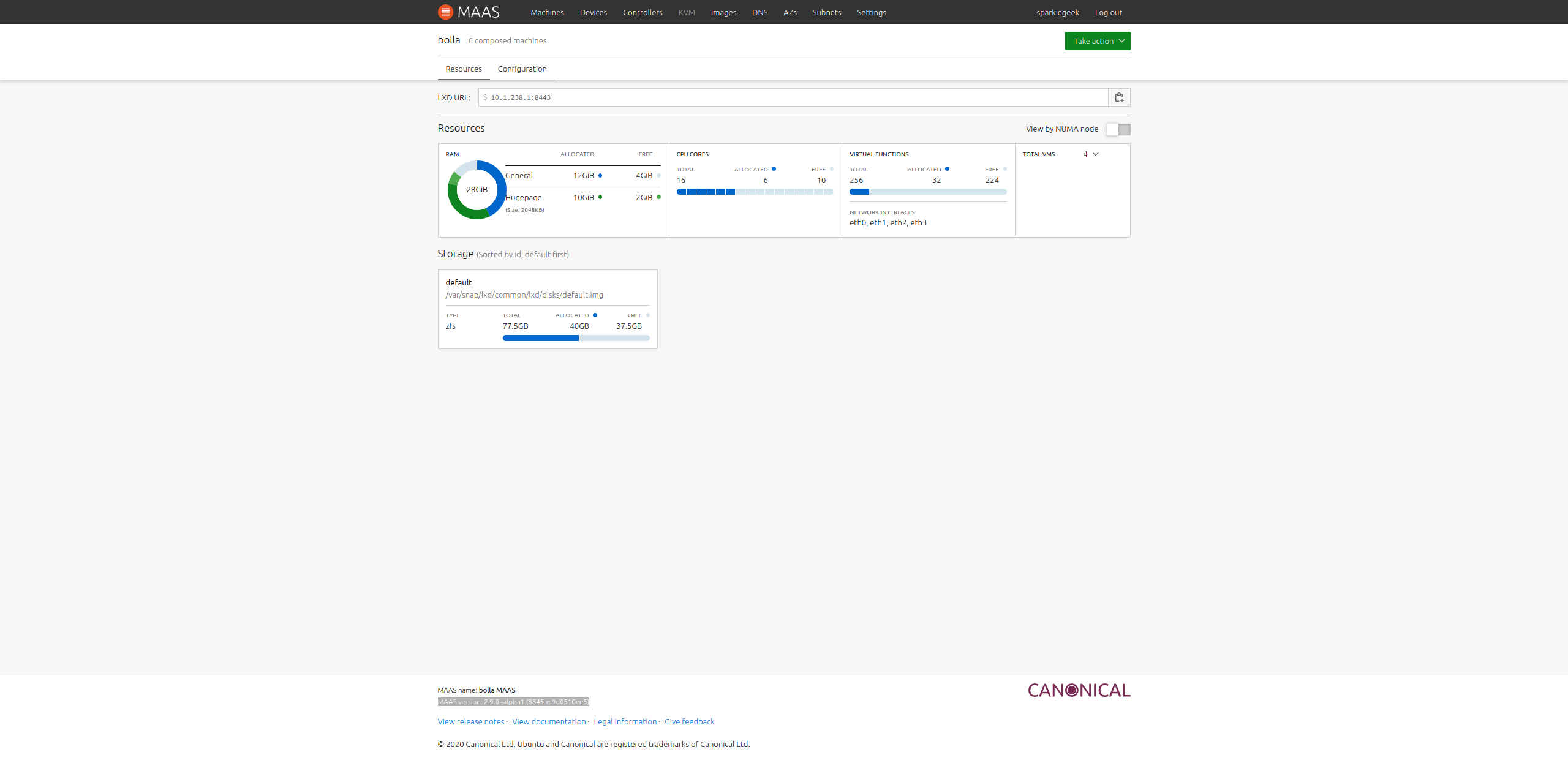Open the Machines navigation menu
The width and height of the screenshot is (1568, 763).
click(546, 12)
